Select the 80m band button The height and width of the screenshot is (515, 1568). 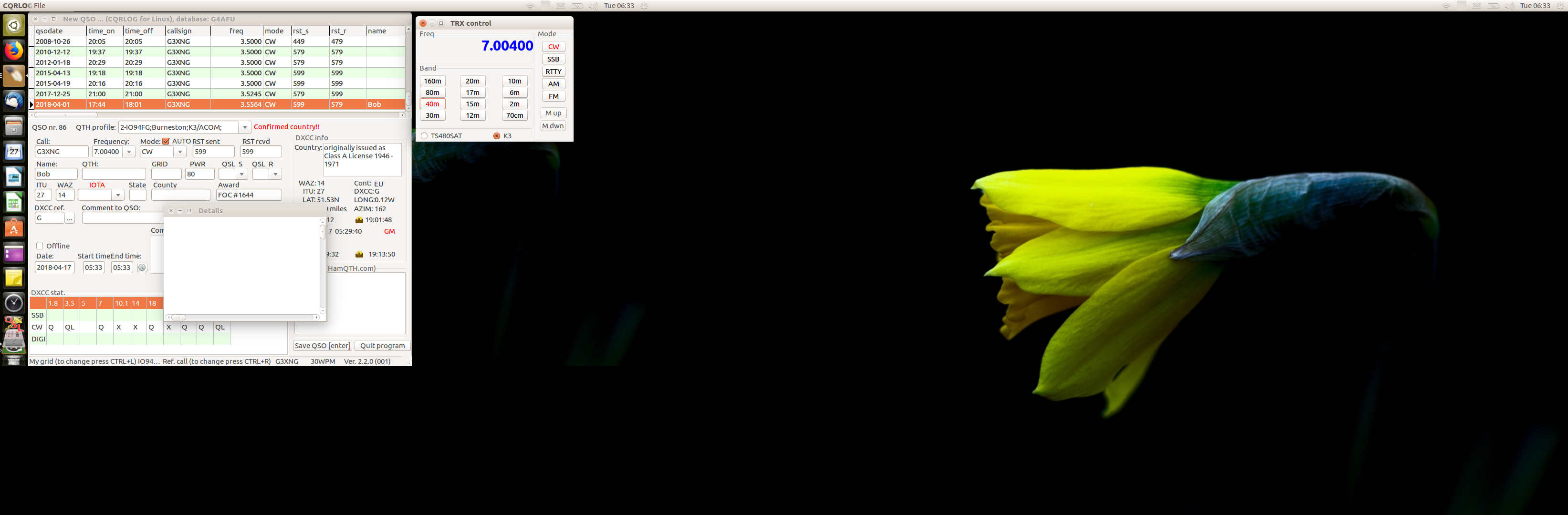pyautogui.click(x=433, y=93)
